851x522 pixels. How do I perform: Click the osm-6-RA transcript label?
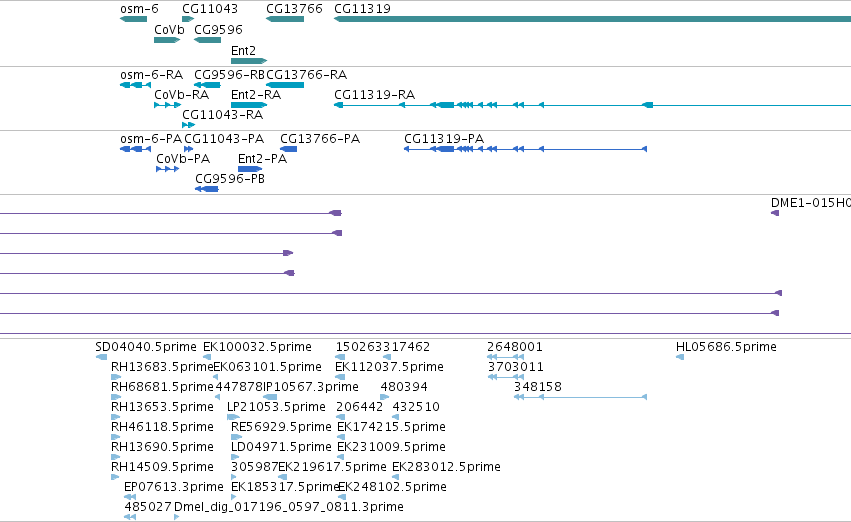[x=151, y=75]
